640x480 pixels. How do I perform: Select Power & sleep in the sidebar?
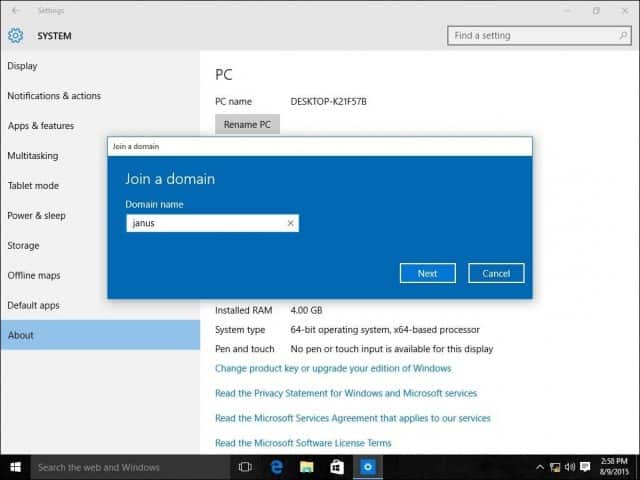(x=36, y=216)
